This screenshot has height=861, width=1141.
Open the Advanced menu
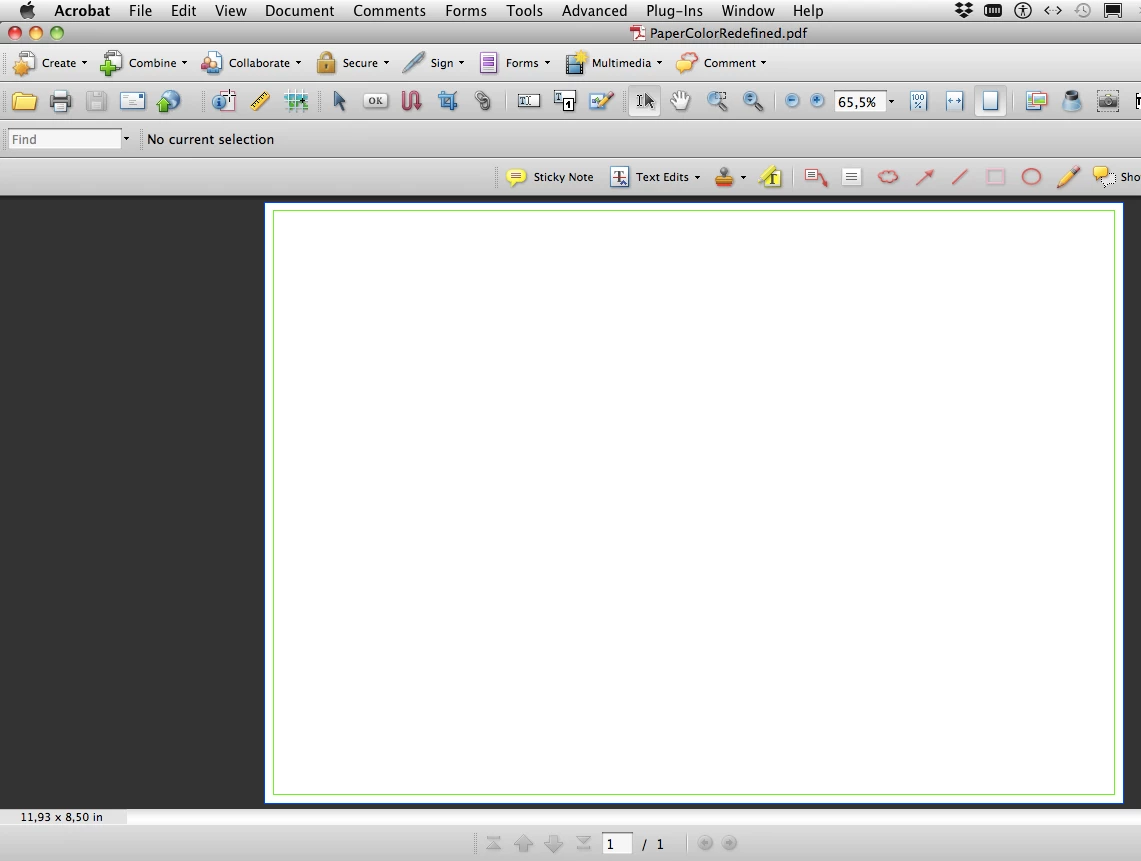click(594, 11)
